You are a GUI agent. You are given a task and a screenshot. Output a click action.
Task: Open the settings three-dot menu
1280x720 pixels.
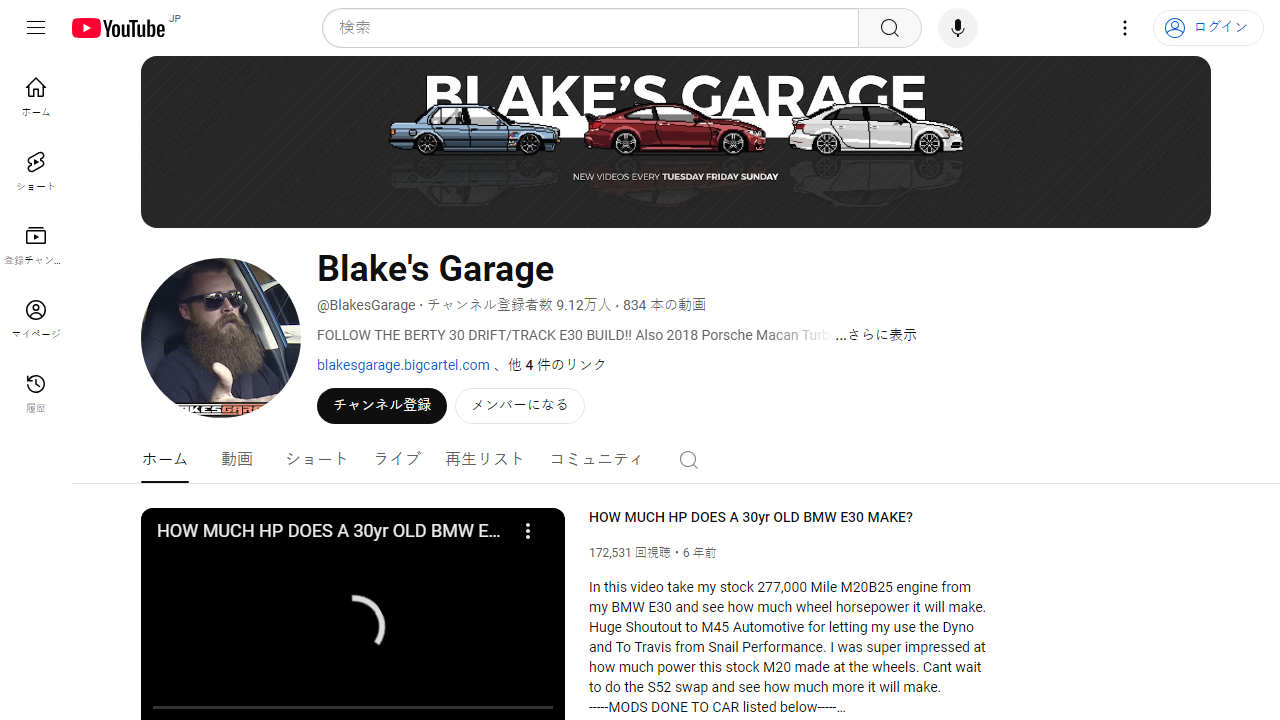[1125, 28]
